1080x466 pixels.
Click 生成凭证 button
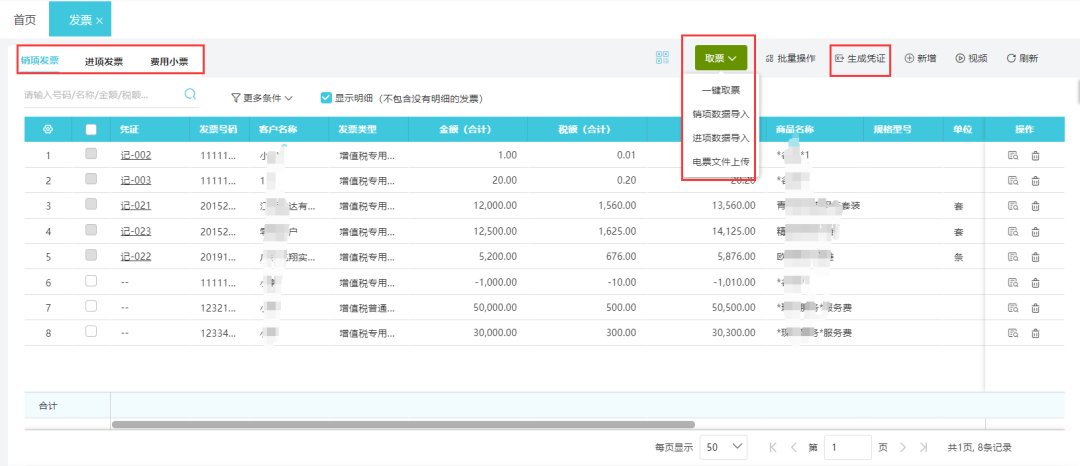(860, 59)
